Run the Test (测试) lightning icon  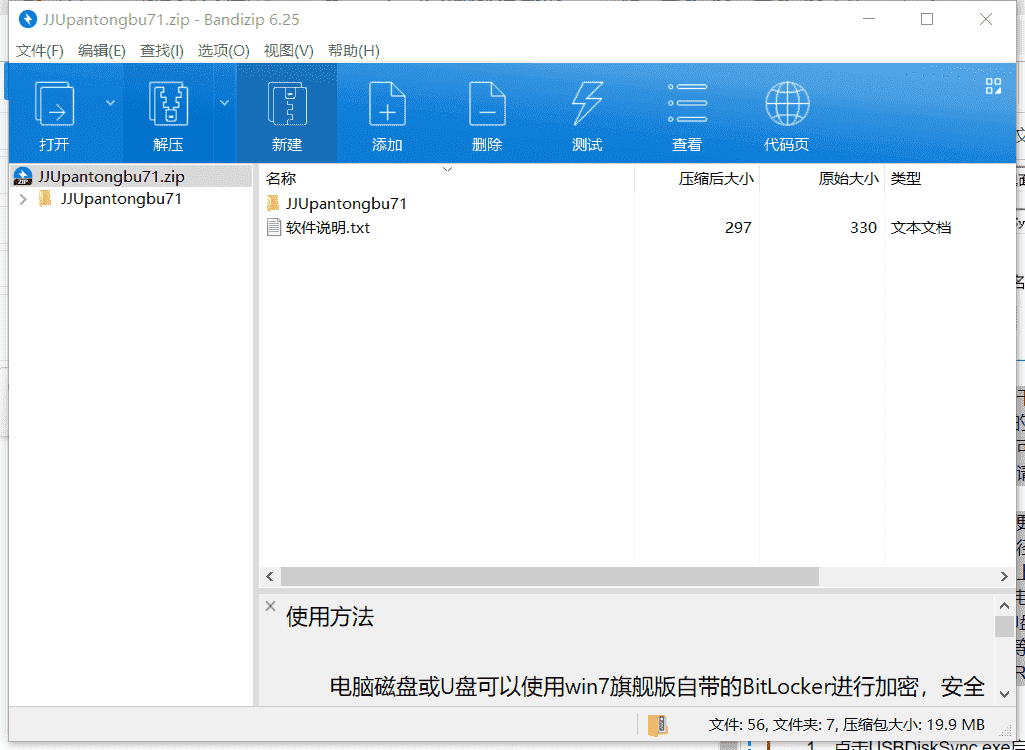click(587, 105)
